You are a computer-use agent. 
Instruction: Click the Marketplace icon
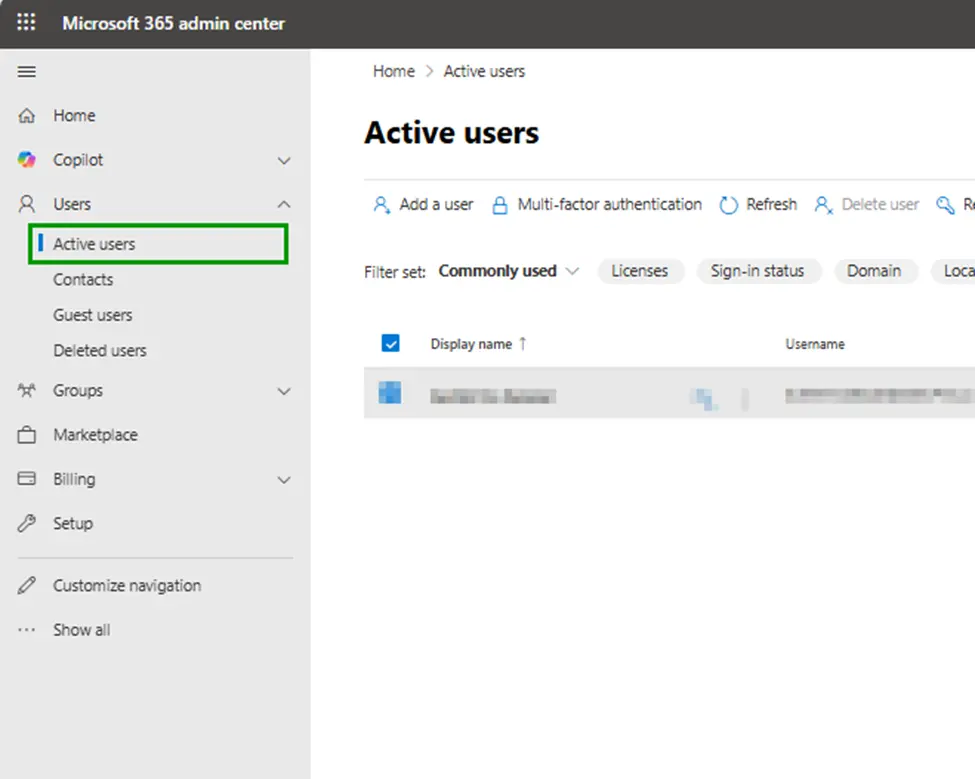pyautogui.click(x=27, y=434)
